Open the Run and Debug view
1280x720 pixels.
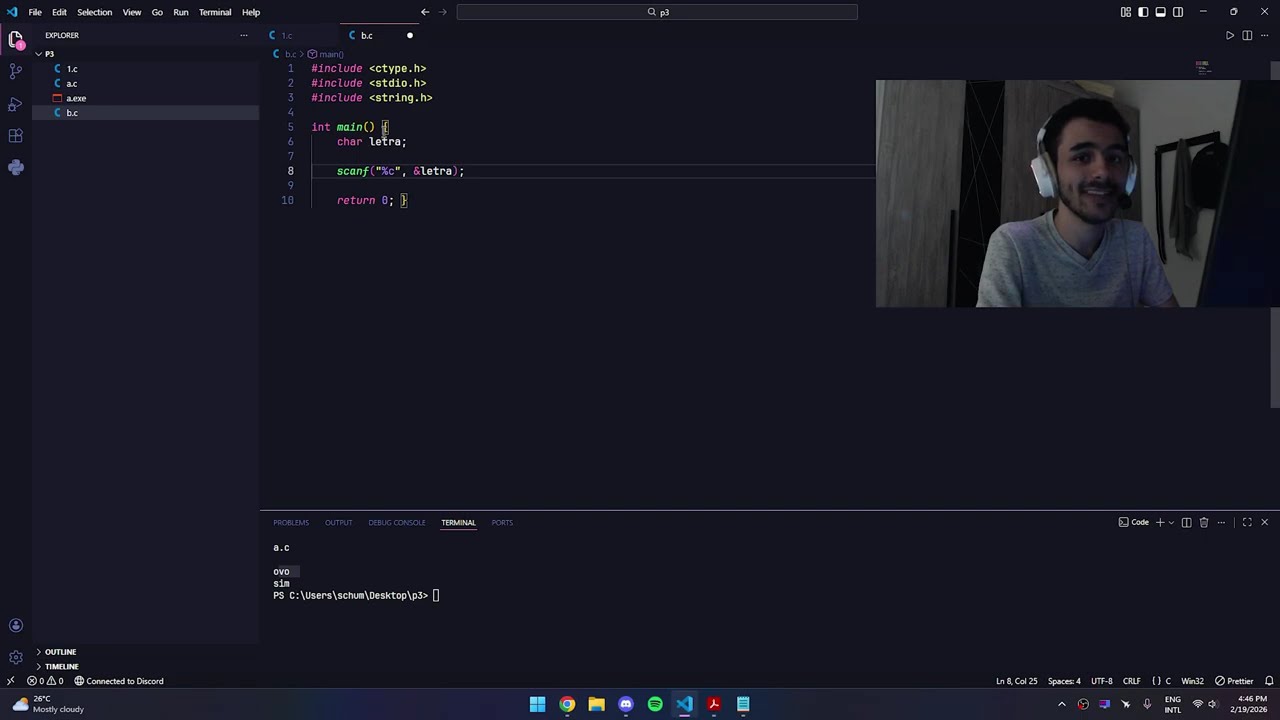[x=15, y=104]
